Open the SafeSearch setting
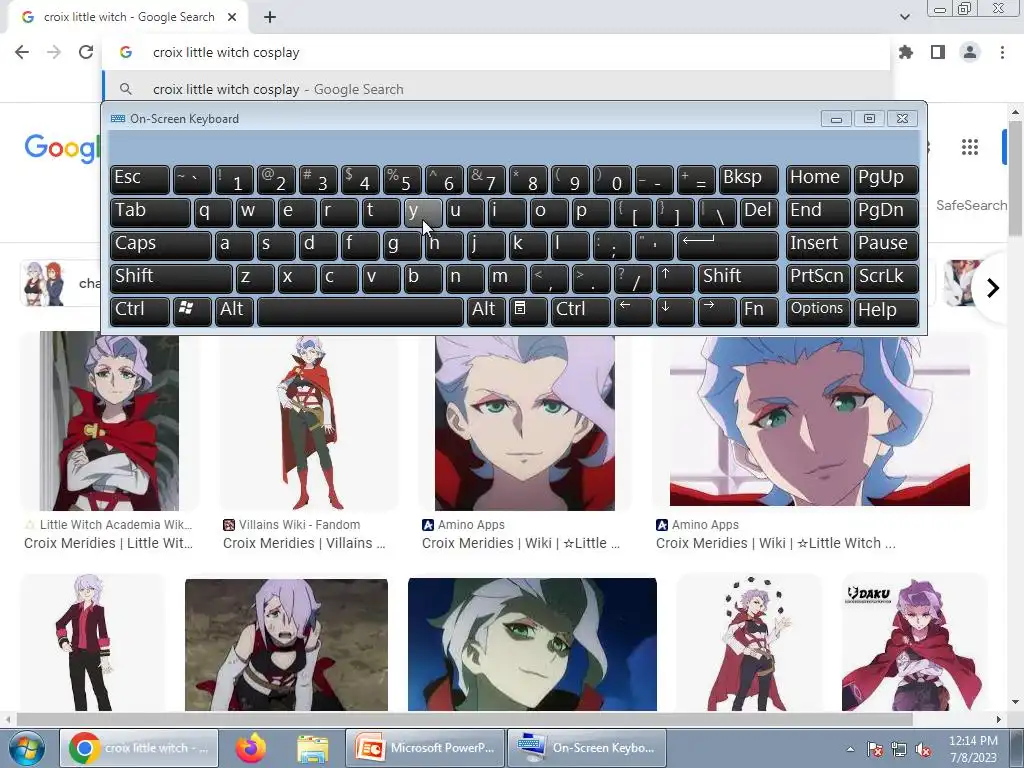Image resolution: width=1024 pixels, height=768 pixels. point(973,205)
